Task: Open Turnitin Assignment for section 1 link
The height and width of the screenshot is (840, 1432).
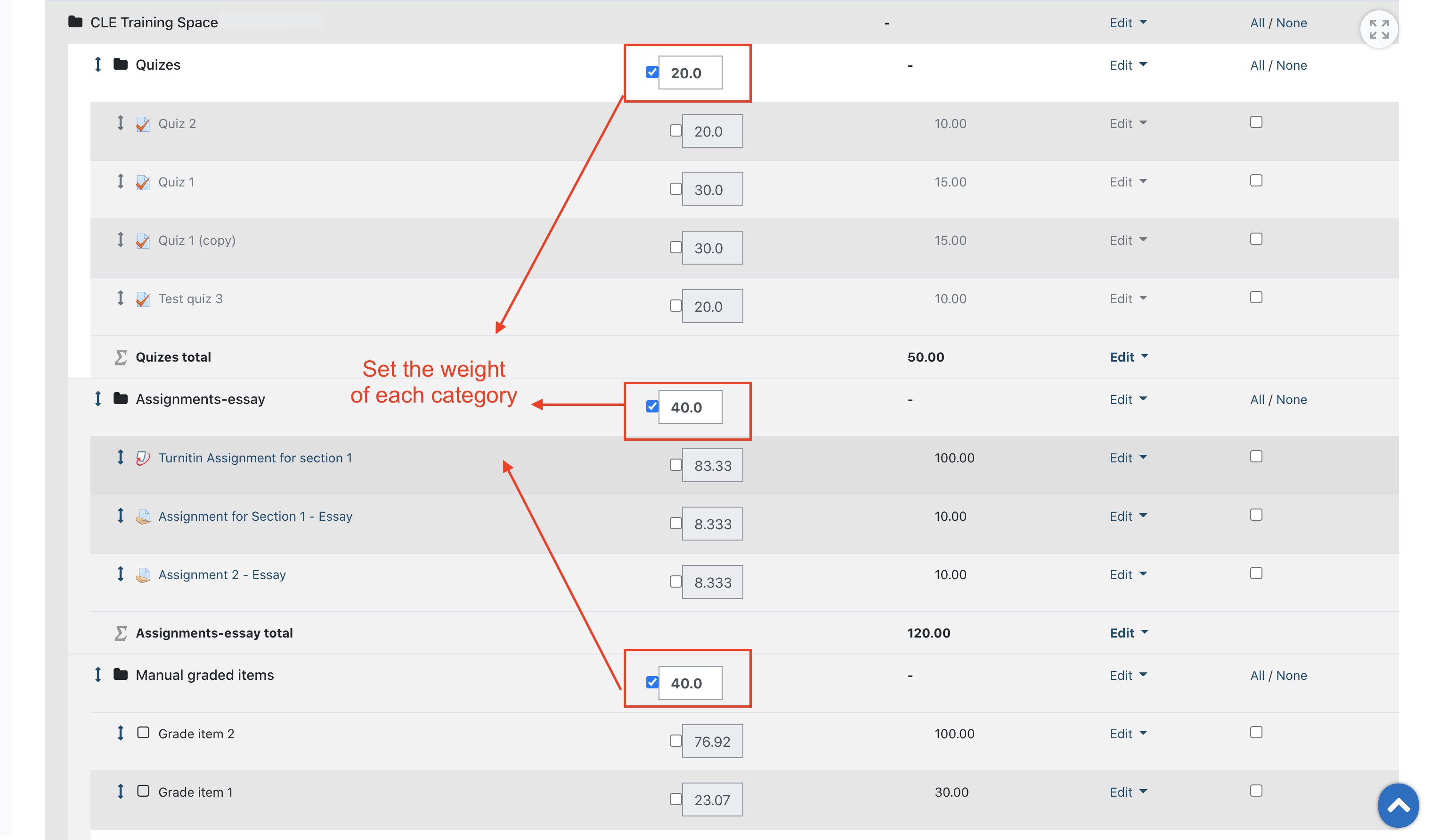Action: click(255, 458)
